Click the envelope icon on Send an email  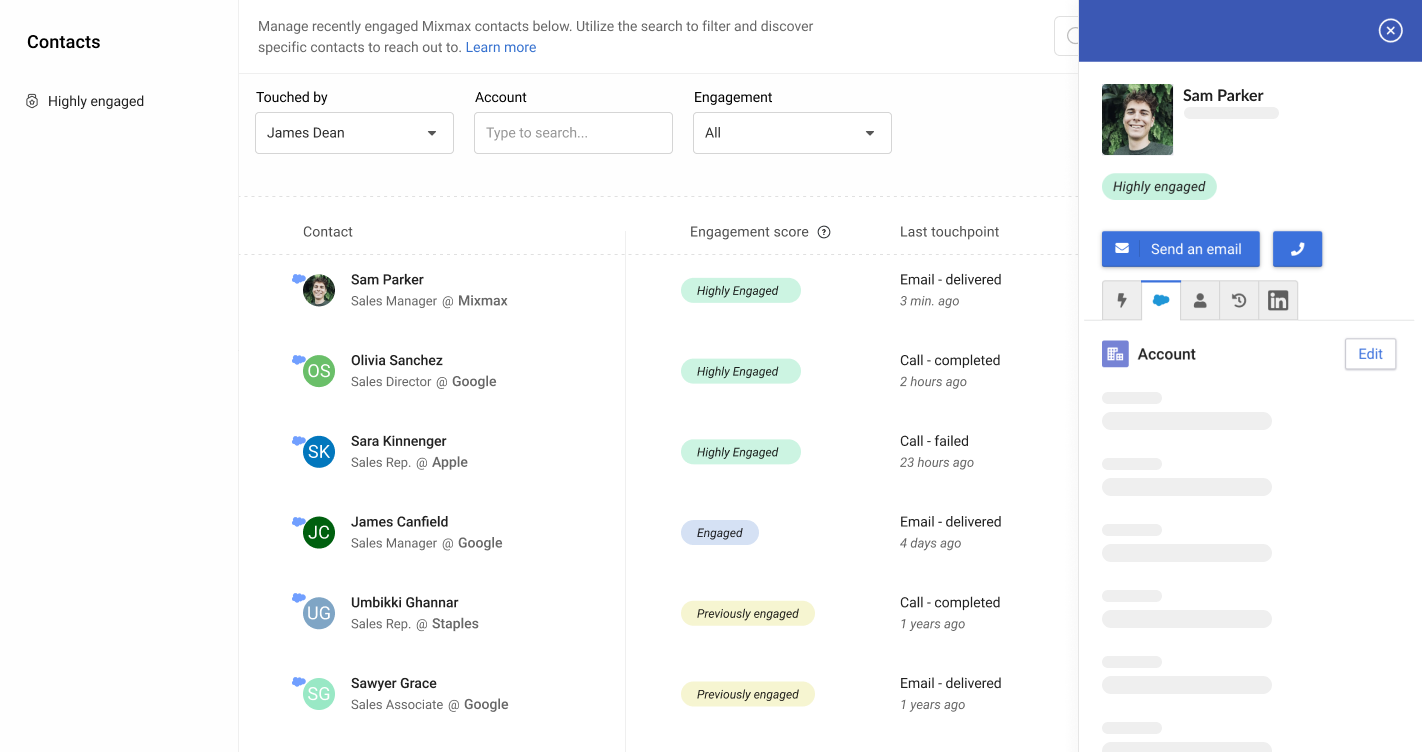click(x=1122, y=249)
